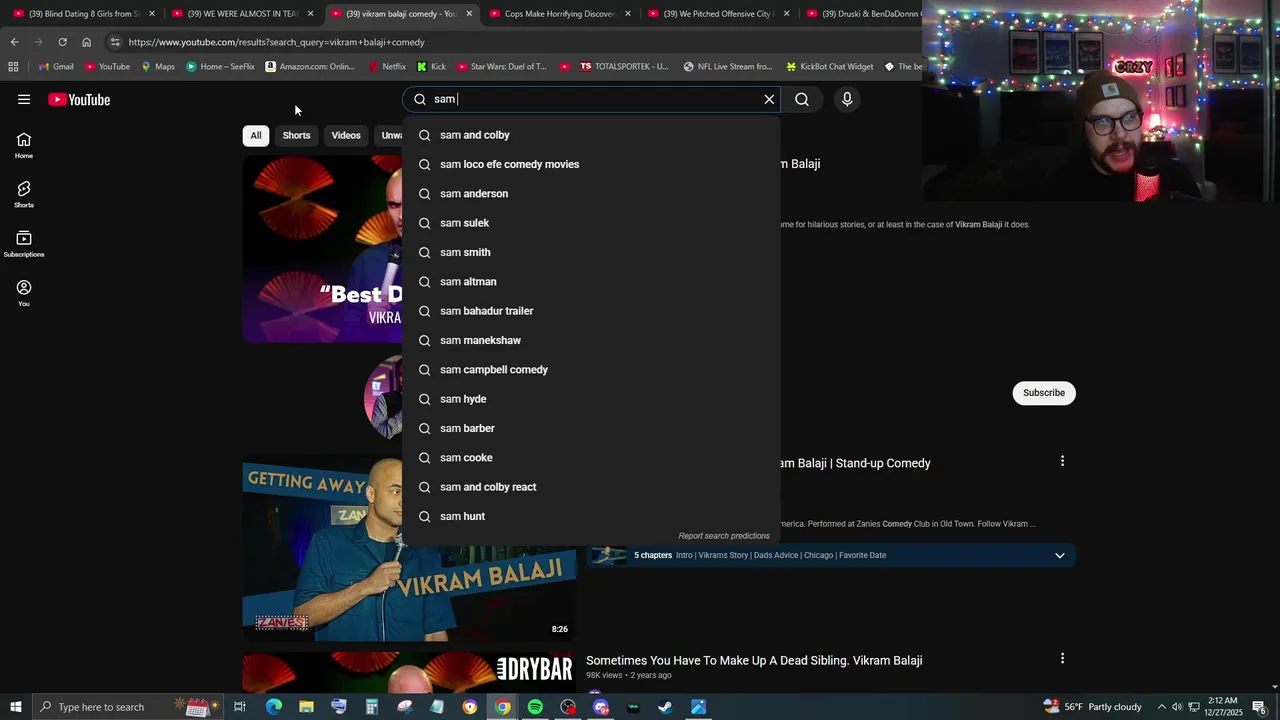Reload the page
The width and height of the screenshot is (1280, 720).
[62, 42]
